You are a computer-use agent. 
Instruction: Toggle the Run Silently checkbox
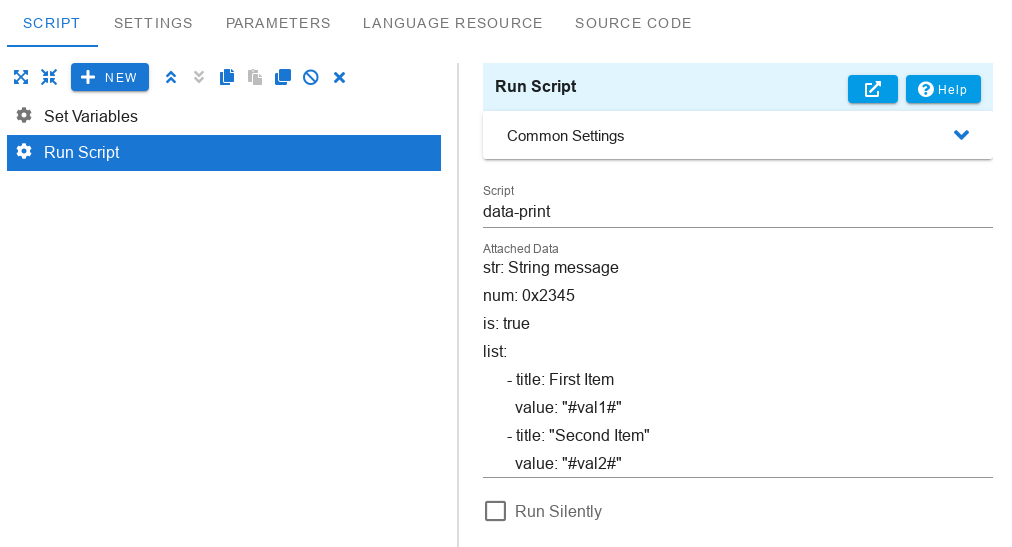point(495,511)
